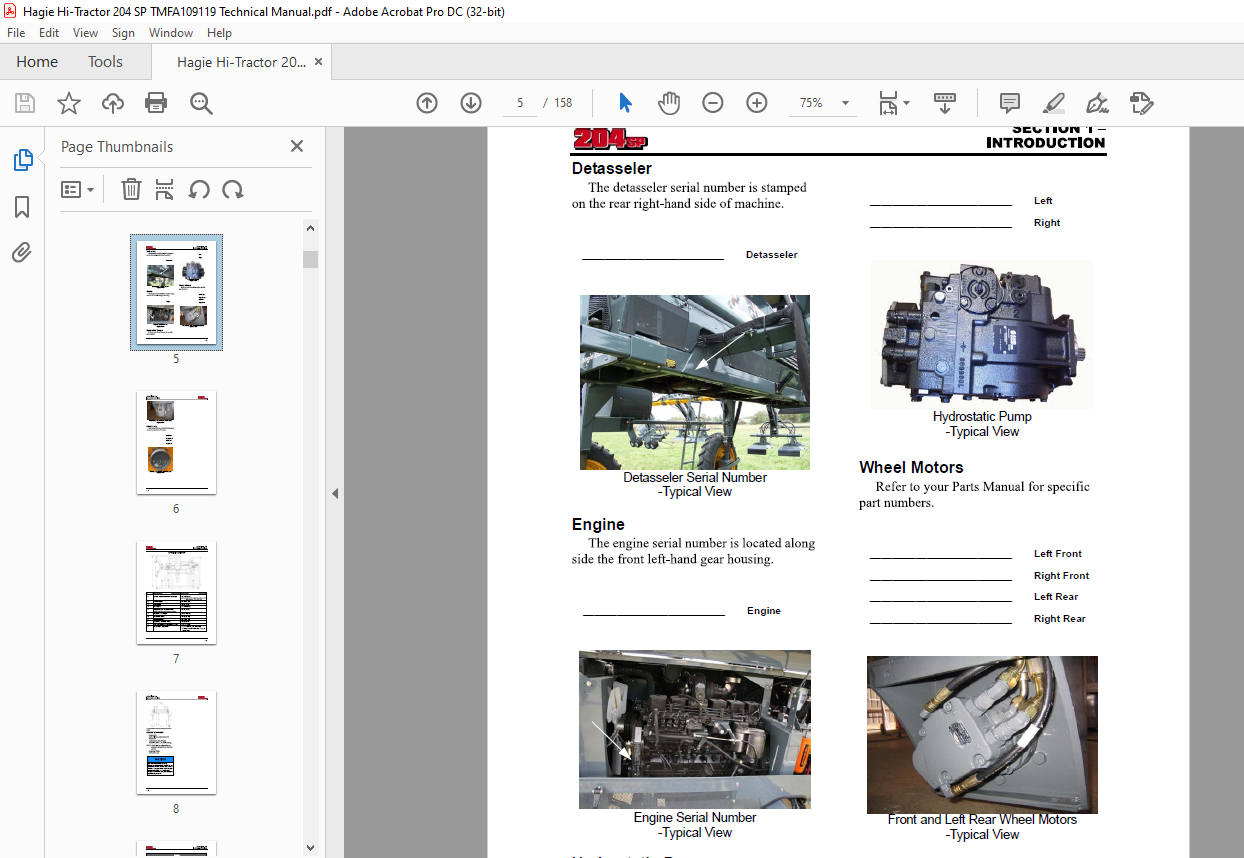The height and width of the screenshot is (858, 1244).
Task: Click the insert page break icon in thumbnails panel
Action: point(165,189)
